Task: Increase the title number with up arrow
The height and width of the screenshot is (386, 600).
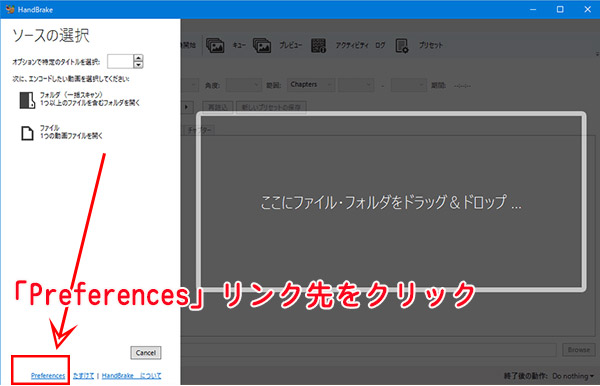Action: tap(138, 58)
